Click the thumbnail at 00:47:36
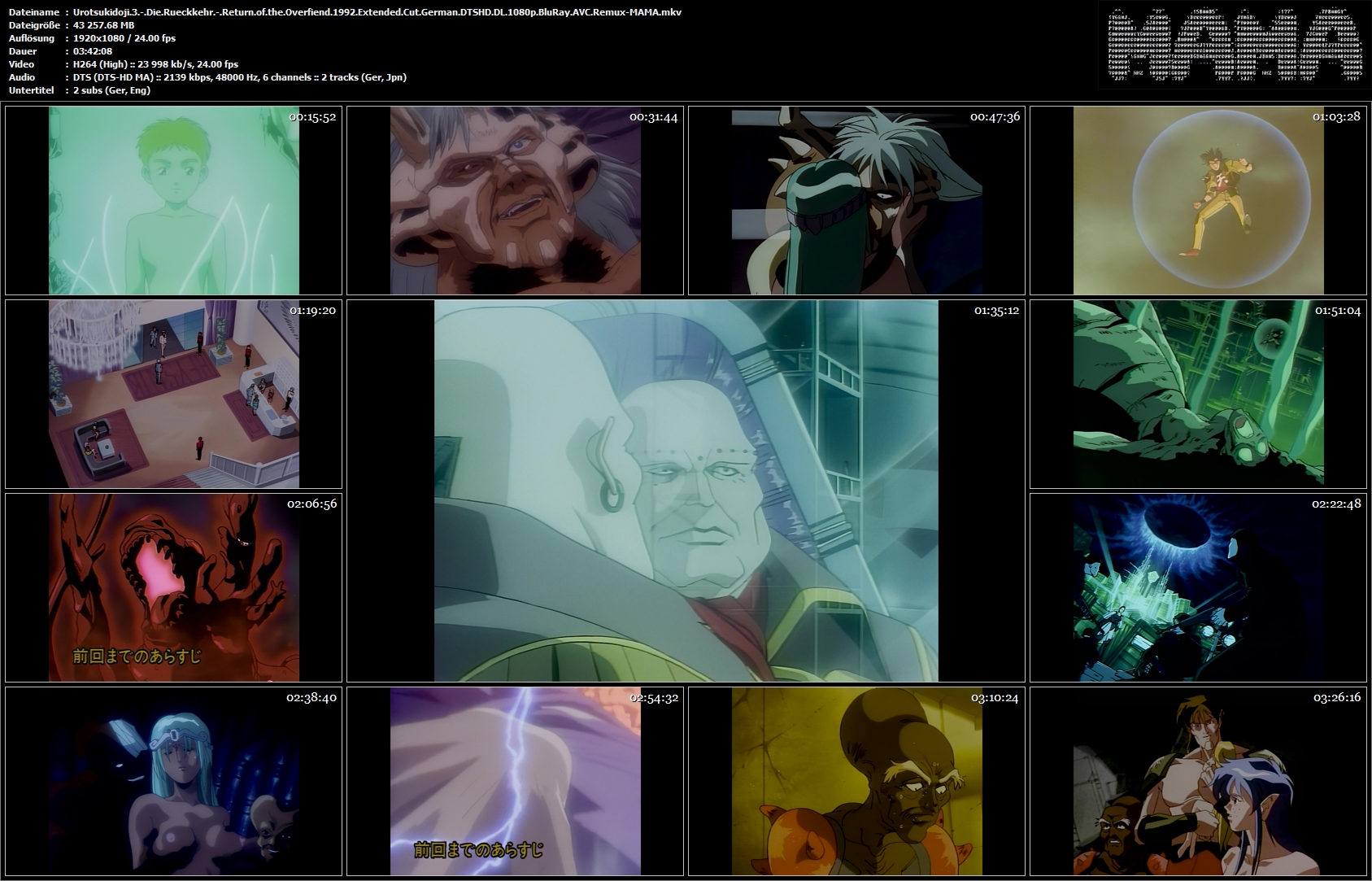The width and height of the screenshot is (1372, 881). pos(856,200)
